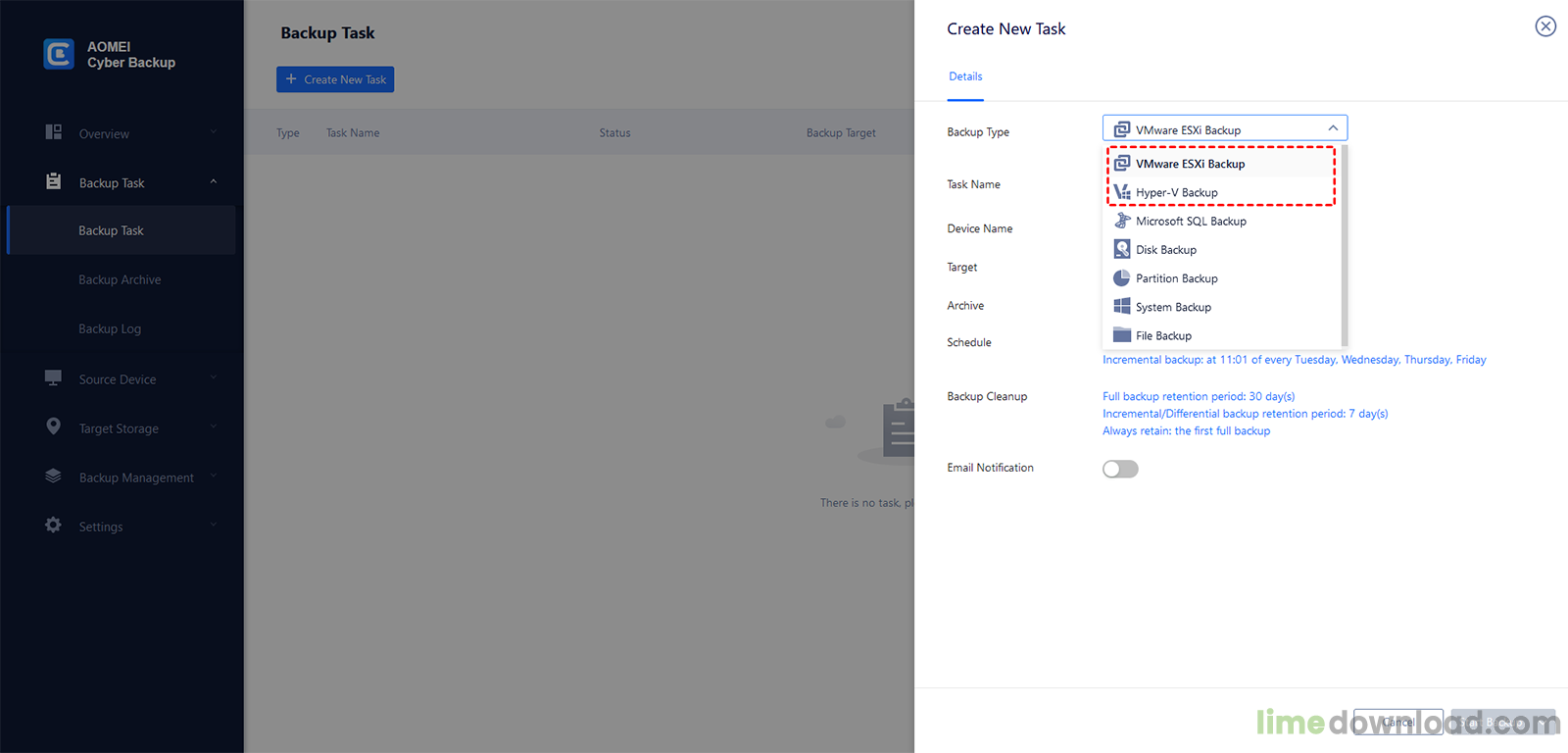Click the Overview dashboard icon in sidebar
The height and width of the screenshot is (753, 1568).
coord(54,132)
